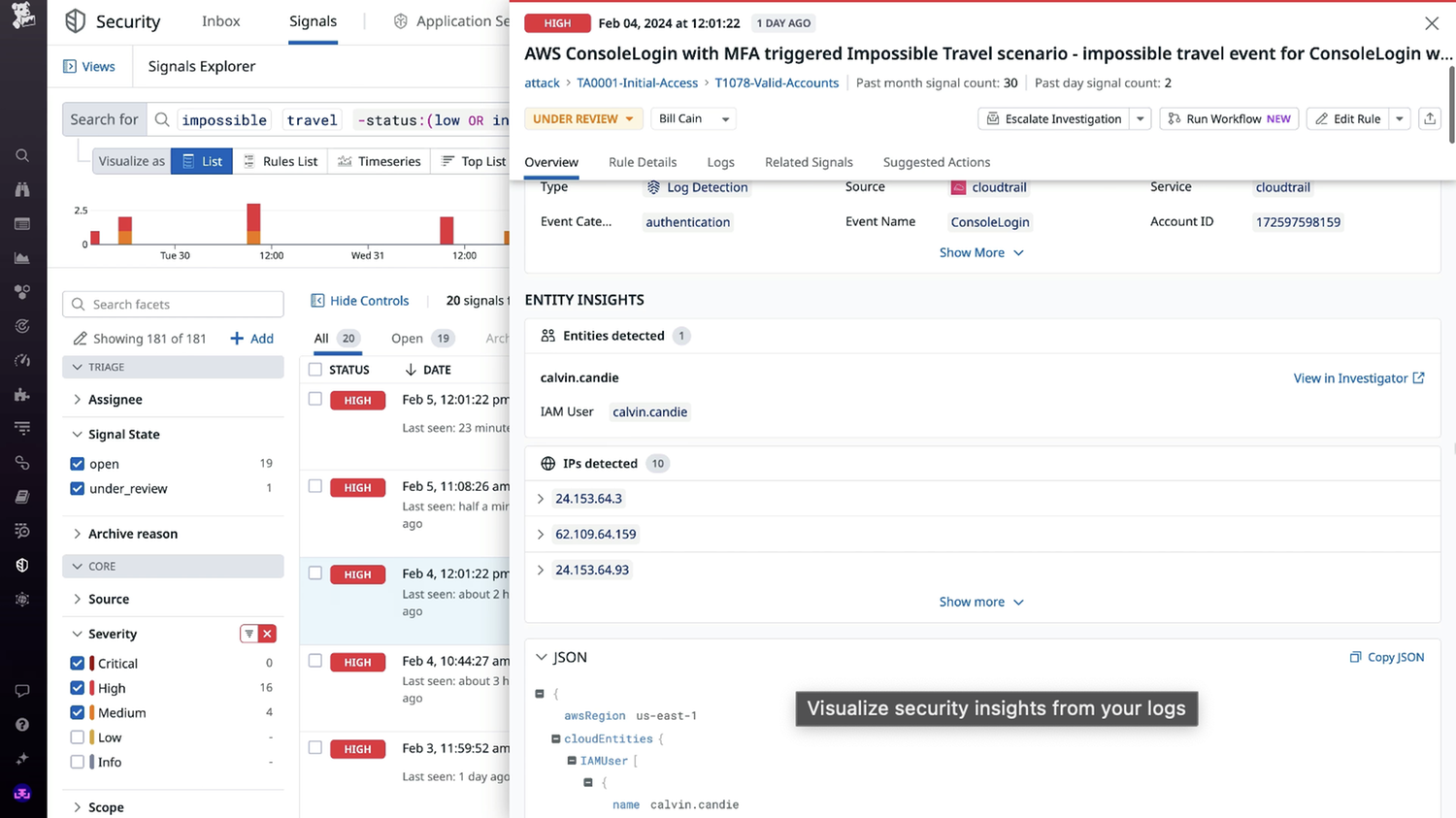The height and width of the screenshot is (818, 1456).
Task: Select the Timeseries visualization
Action: pos(379,161)
